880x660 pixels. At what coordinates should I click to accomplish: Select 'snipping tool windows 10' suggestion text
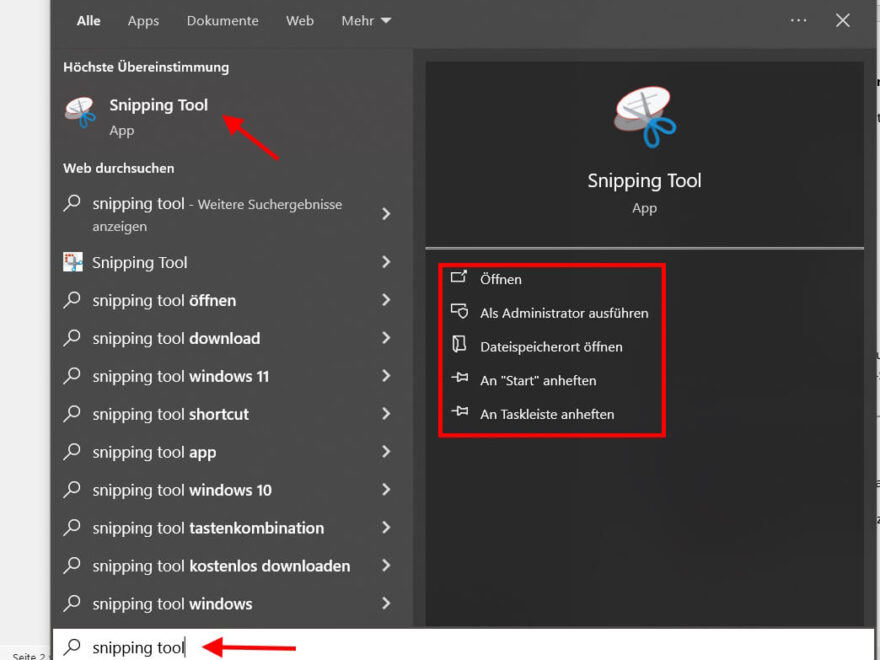pyautogui.click(x=182, y=490)
